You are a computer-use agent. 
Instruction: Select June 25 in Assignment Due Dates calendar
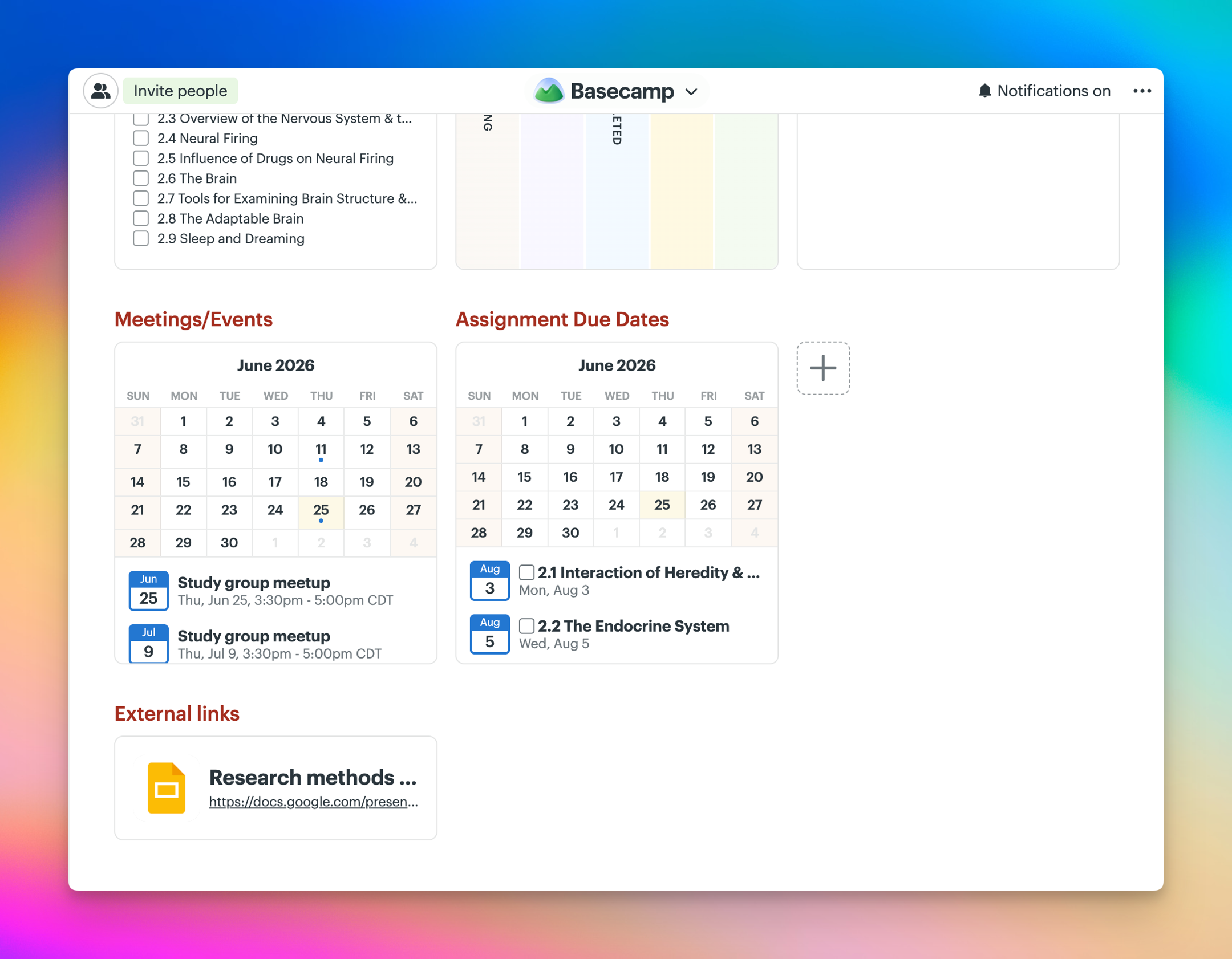pos(662,505)
